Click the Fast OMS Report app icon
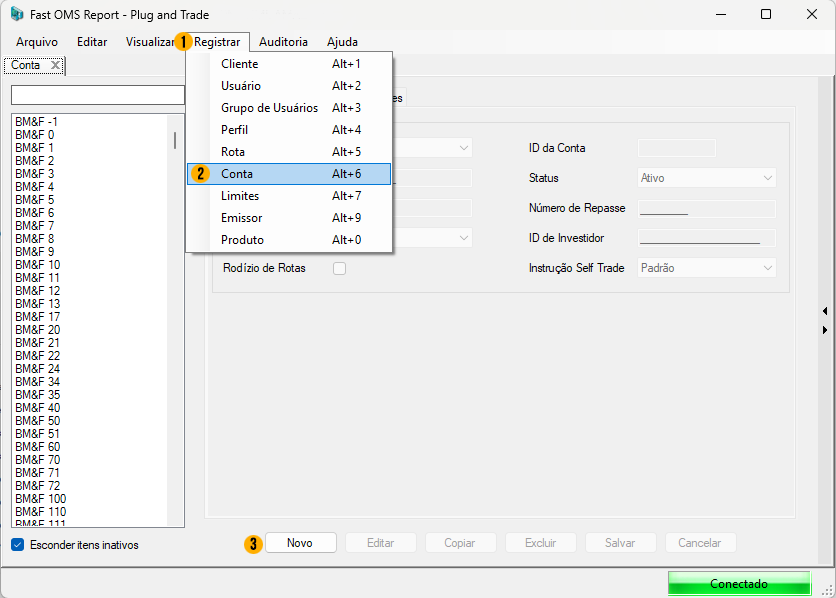836x598 pixels. coord(17,14)
